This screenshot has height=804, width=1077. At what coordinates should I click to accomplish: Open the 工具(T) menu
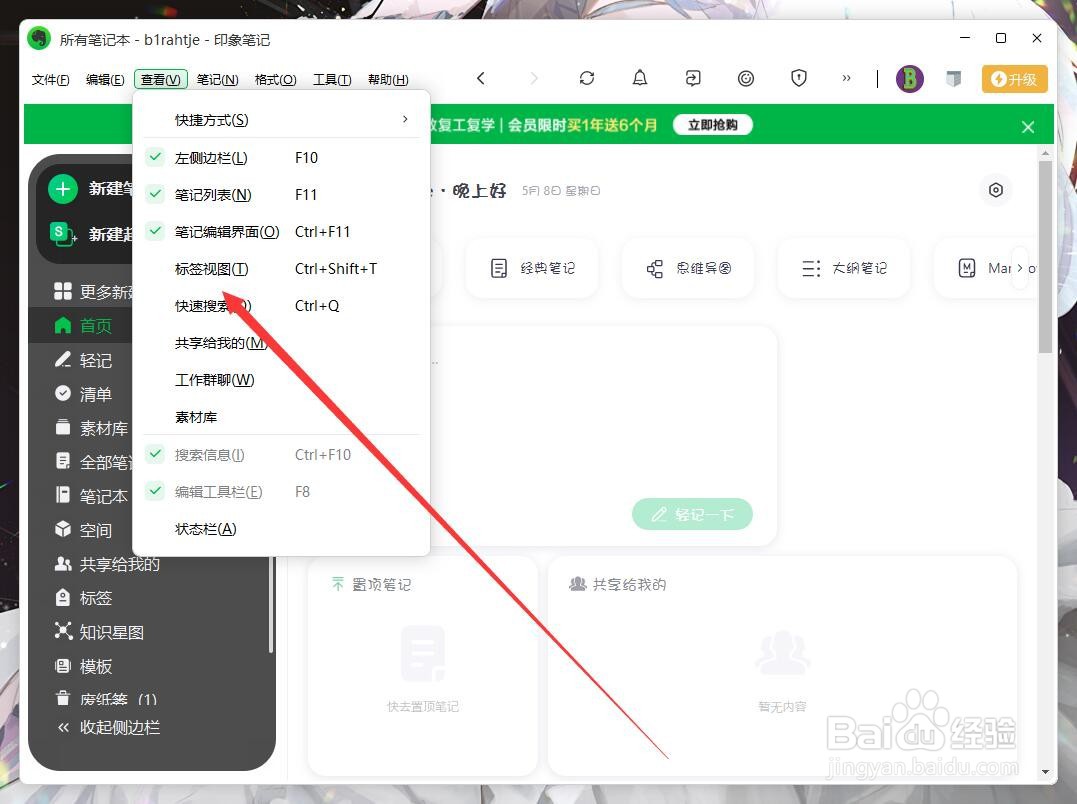tap(332, 80)
